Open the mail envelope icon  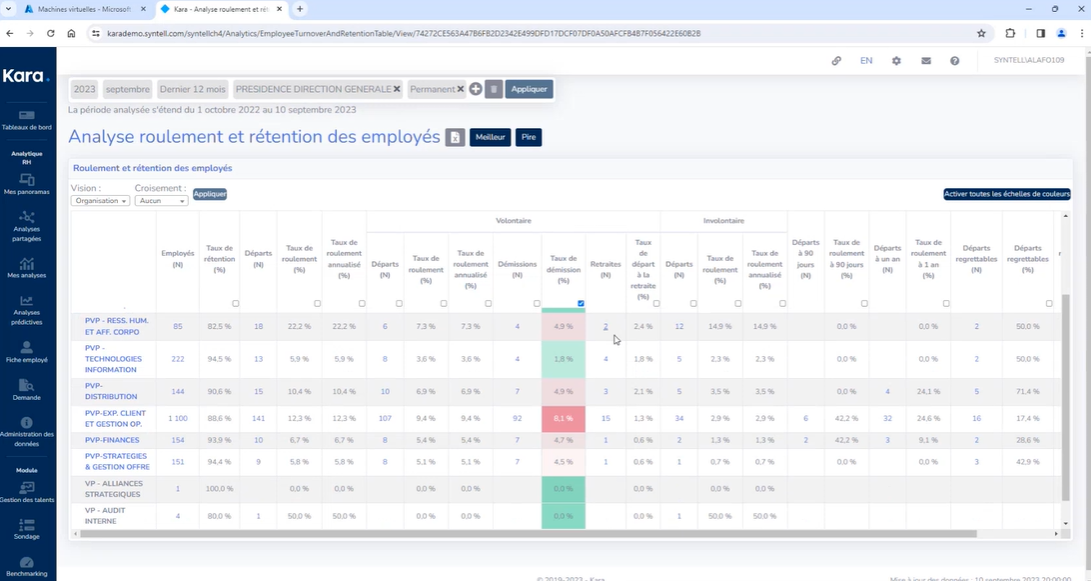[925, 61]
